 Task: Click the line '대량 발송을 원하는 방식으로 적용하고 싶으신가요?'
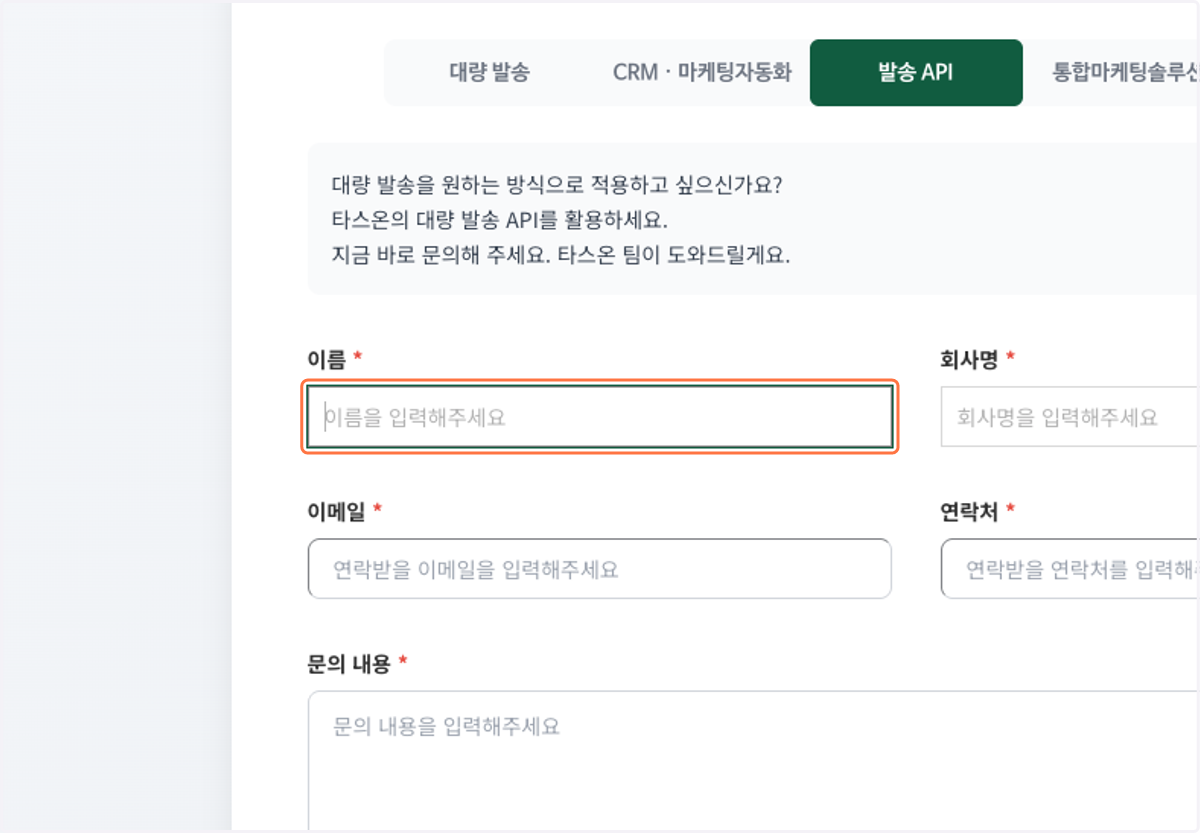click(x=556, y=186)
